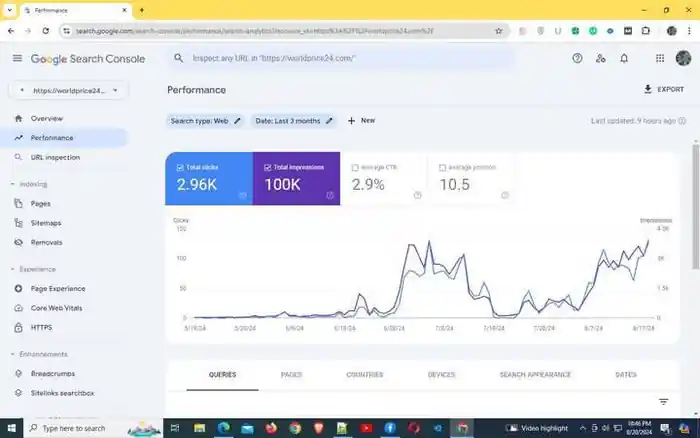Image resolution: width=700 pixels, height=438 pixels.
Task: Show hidden system tray icons
Action: pos(583,428)
